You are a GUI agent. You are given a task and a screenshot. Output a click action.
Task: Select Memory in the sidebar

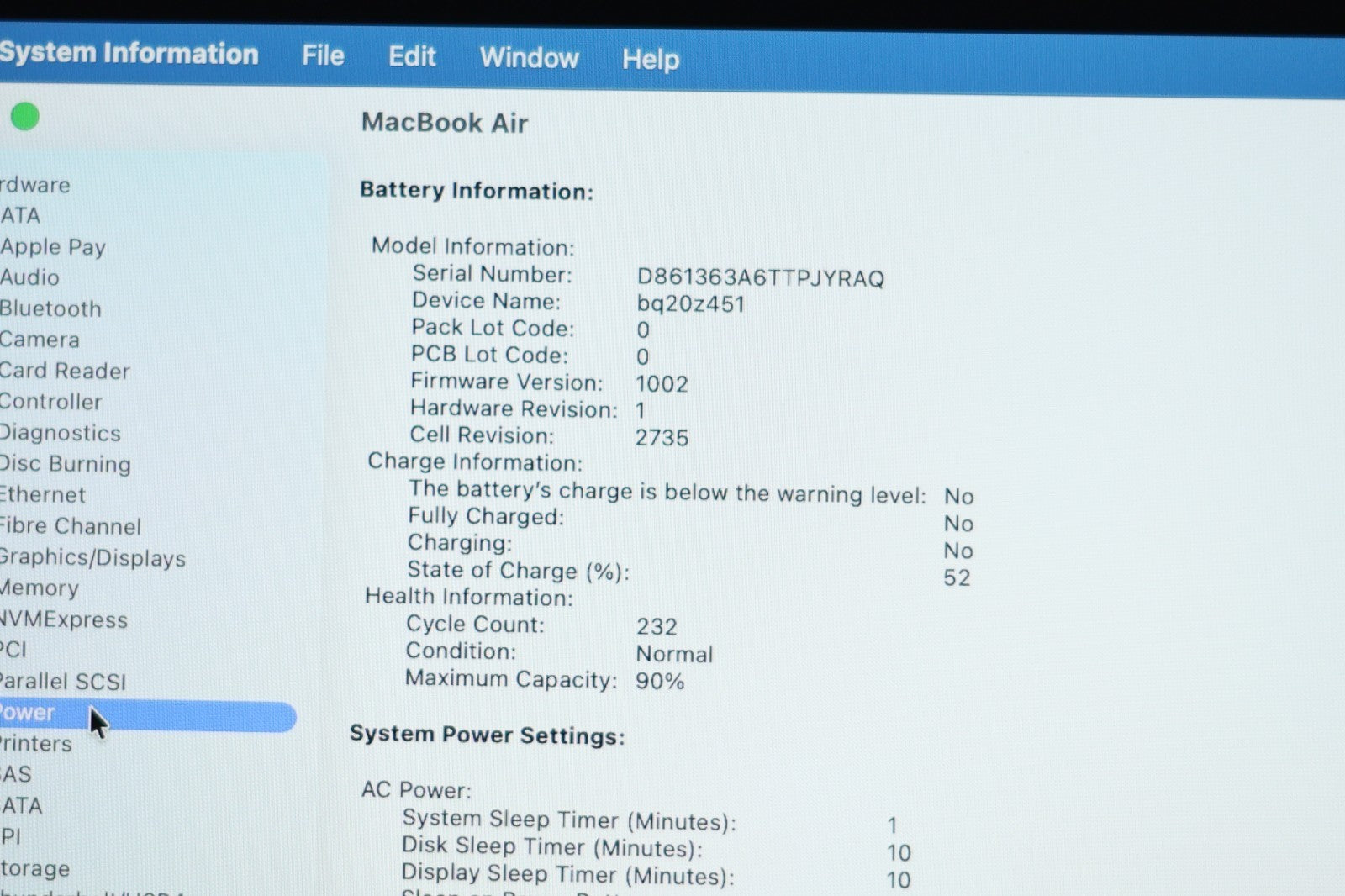pyautogui.click(x=40, y=588)
